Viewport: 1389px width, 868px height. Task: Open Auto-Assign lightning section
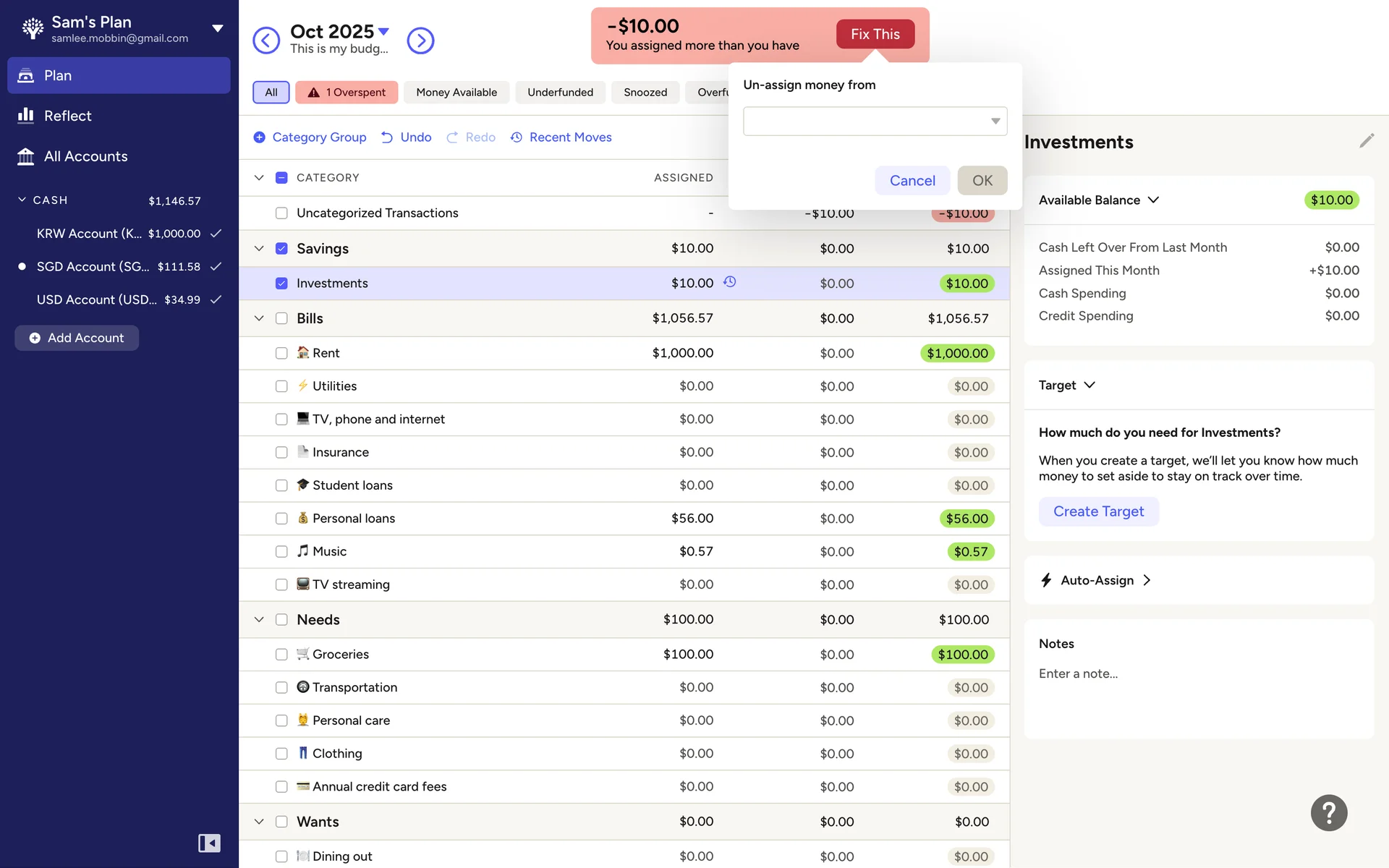click(x=1095, y=580)
